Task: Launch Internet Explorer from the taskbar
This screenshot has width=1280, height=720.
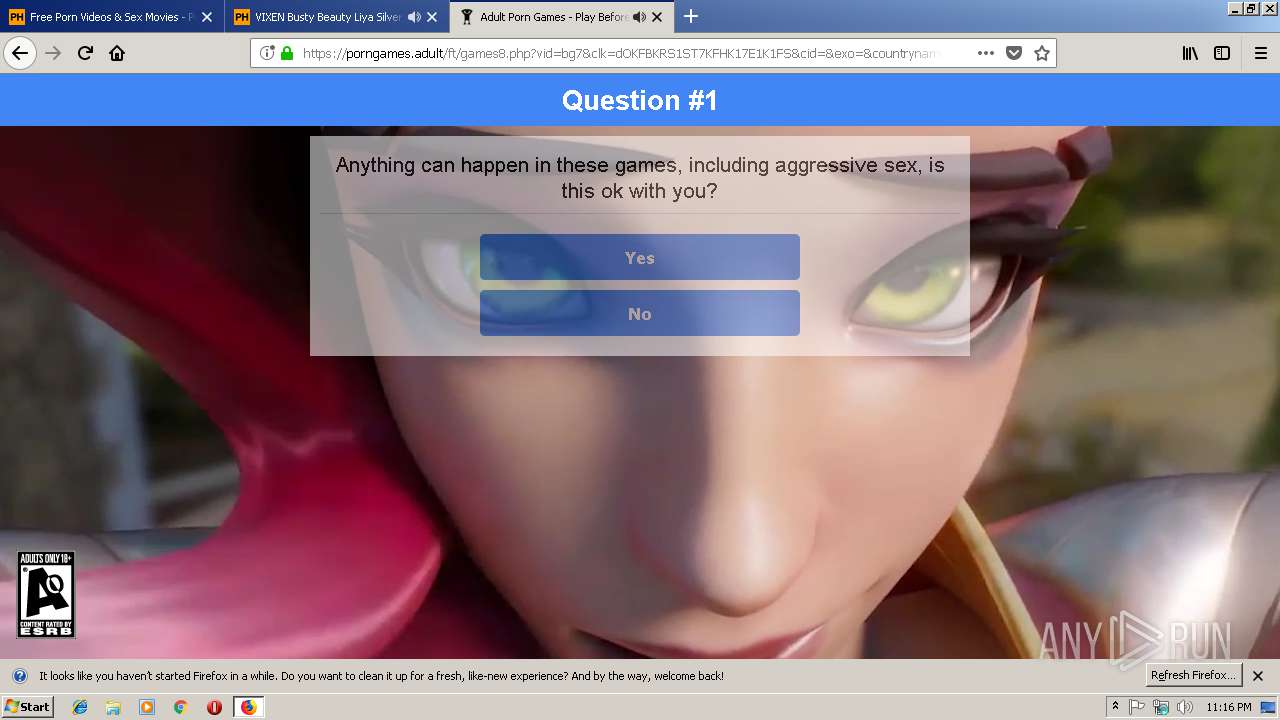Action: [80, 707]
